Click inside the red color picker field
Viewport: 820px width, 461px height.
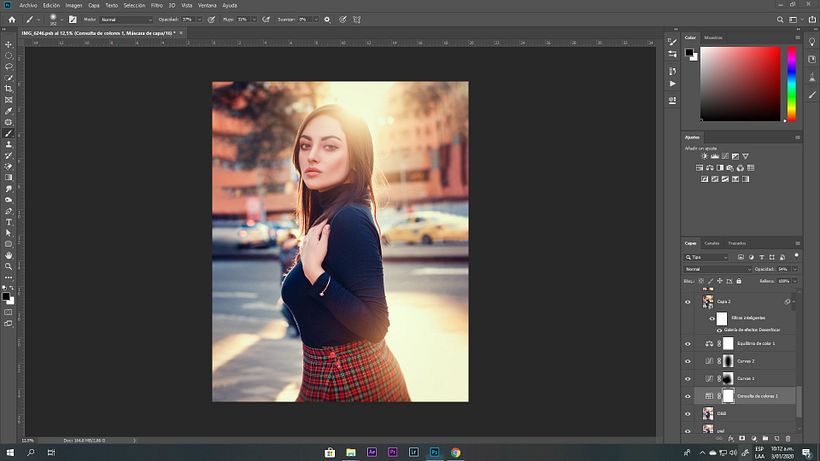pyautogui.click(x=740, y=84)
